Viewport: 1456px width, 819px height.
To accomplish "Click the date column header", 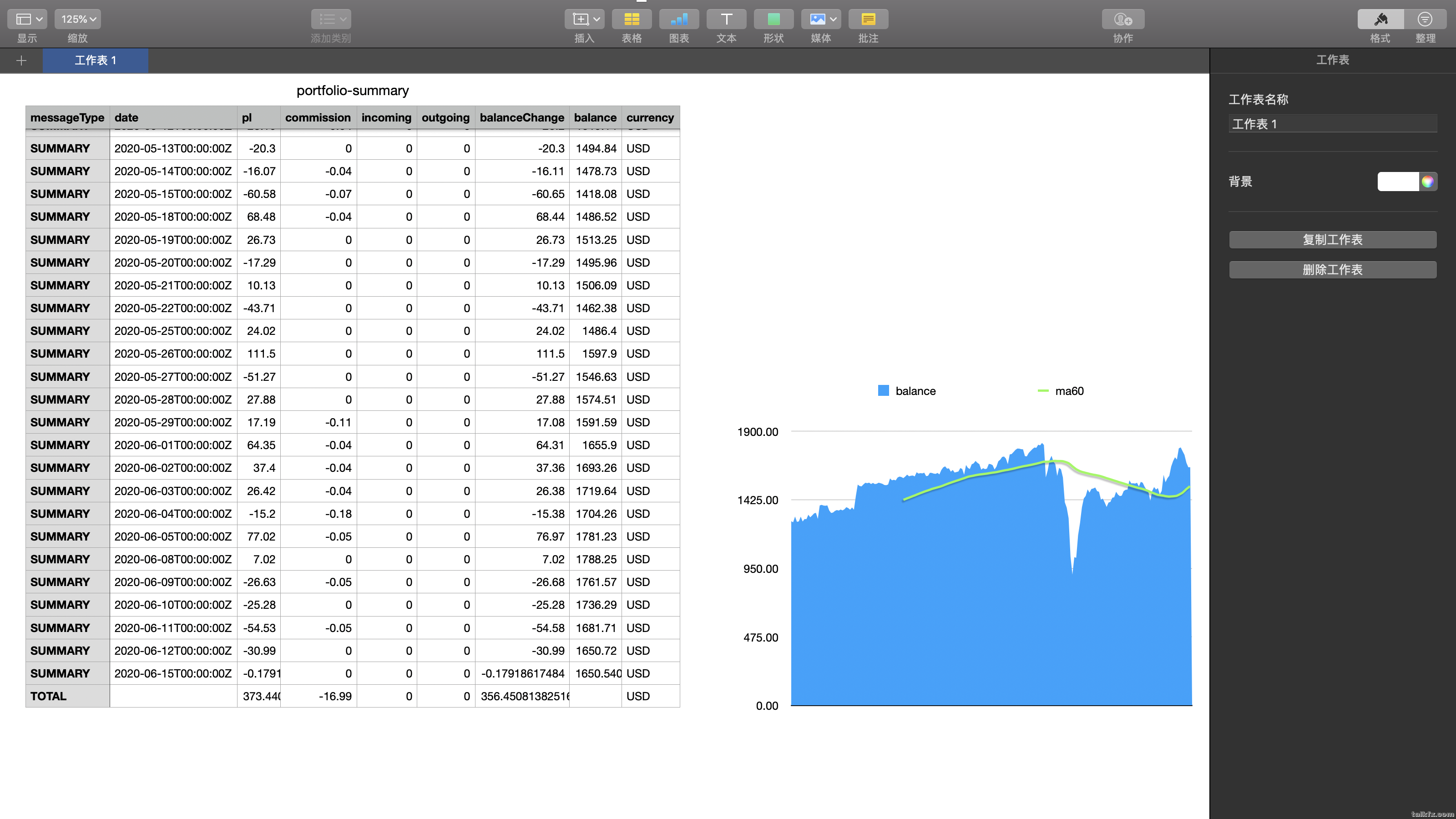I will [173, 117].
